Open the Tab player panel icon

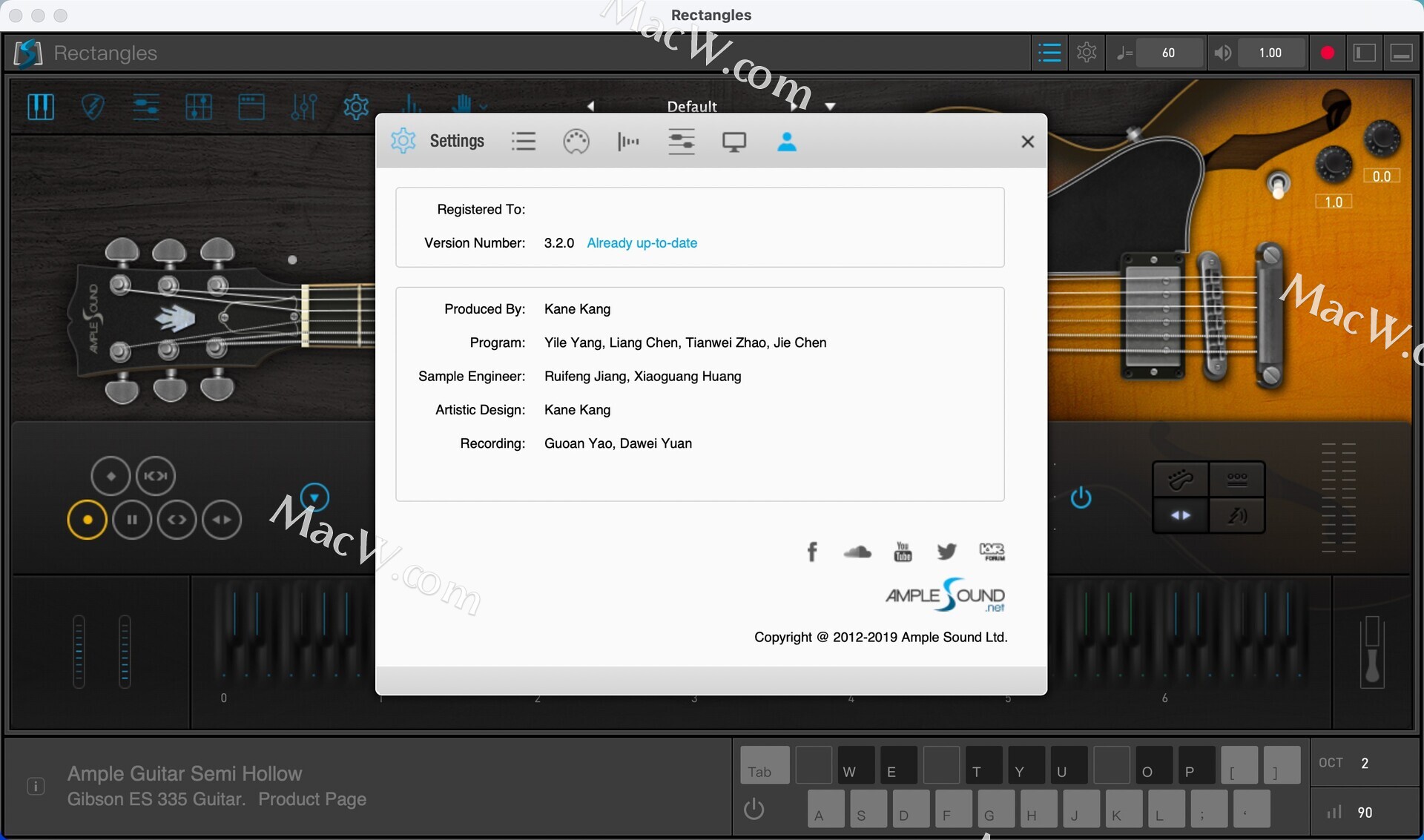[145, 107]
